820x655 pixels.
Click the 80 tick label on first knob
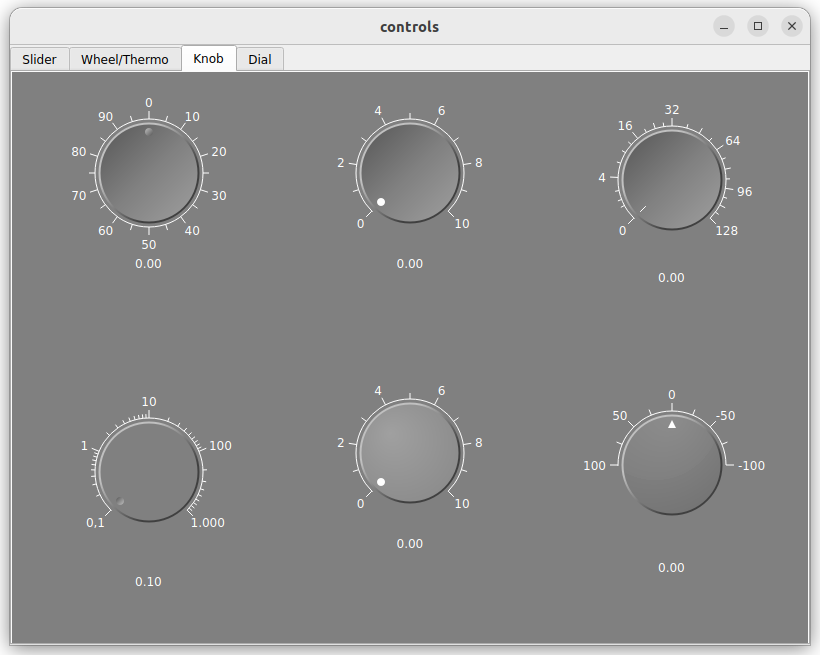(79, 152)
